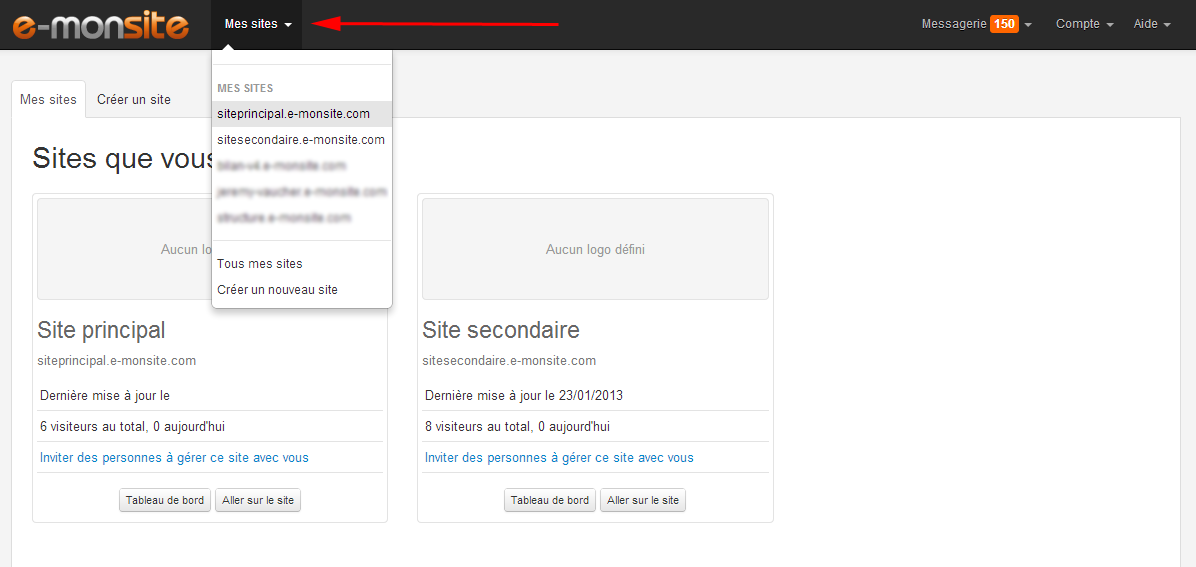Click the e-monsite logo
The image size is (1196, 567).
point(100,24)
